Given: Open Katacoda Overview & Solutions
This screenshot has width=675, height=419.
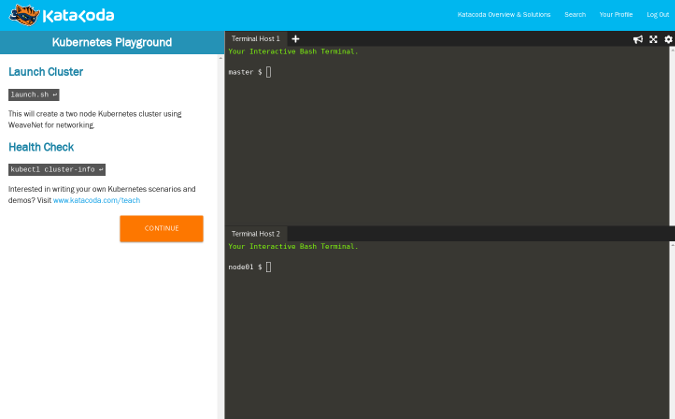Looking at the screenshot, I should 504,15.
